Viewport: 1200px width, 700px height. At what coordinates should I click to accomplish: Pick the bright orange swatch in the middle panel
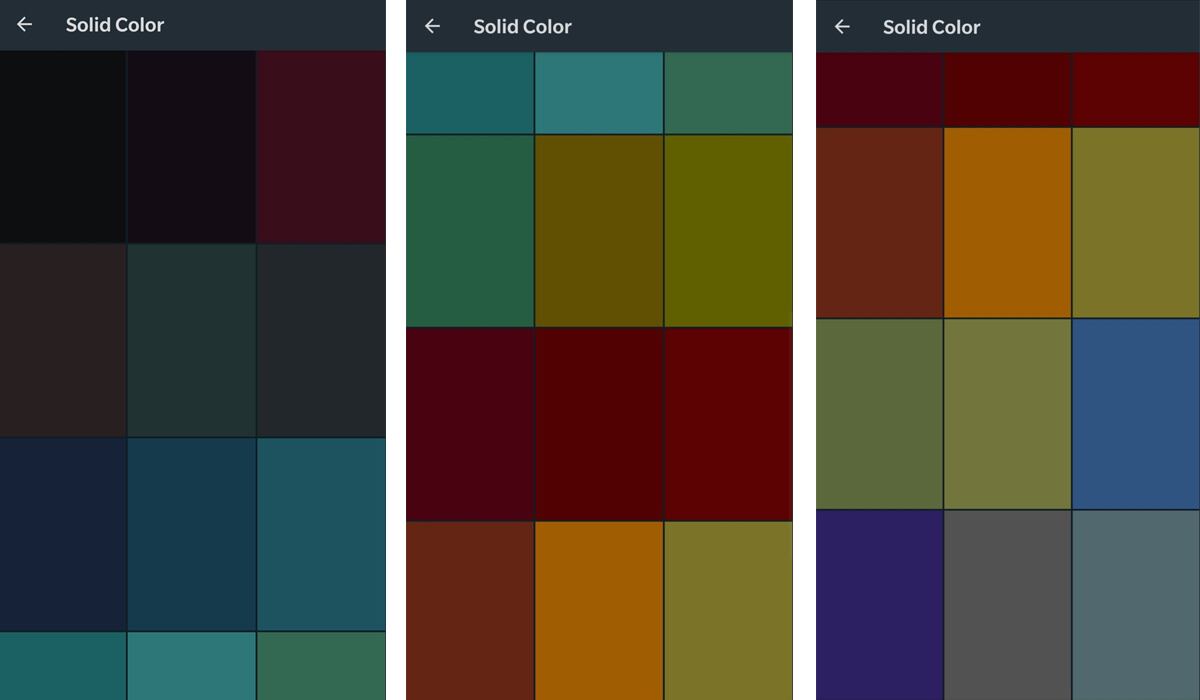pyautogui.click(x=598, y=610)
